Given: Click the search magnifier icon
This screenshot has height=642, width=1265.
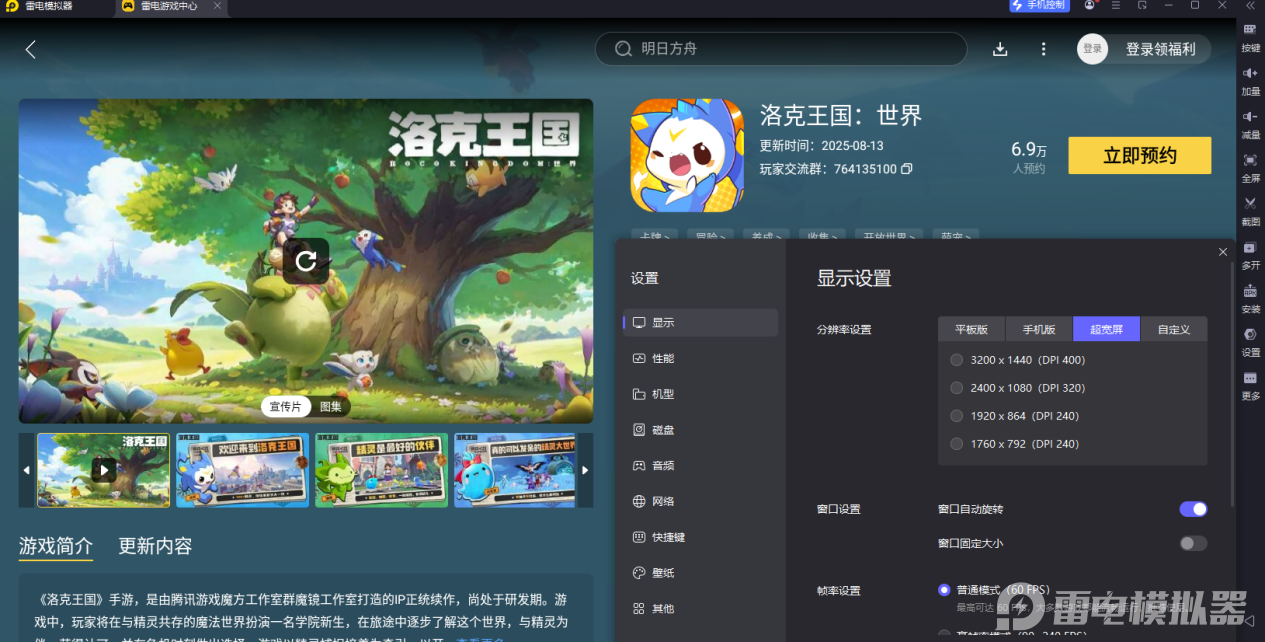Looking at the screenshot, I should (623, 49).
